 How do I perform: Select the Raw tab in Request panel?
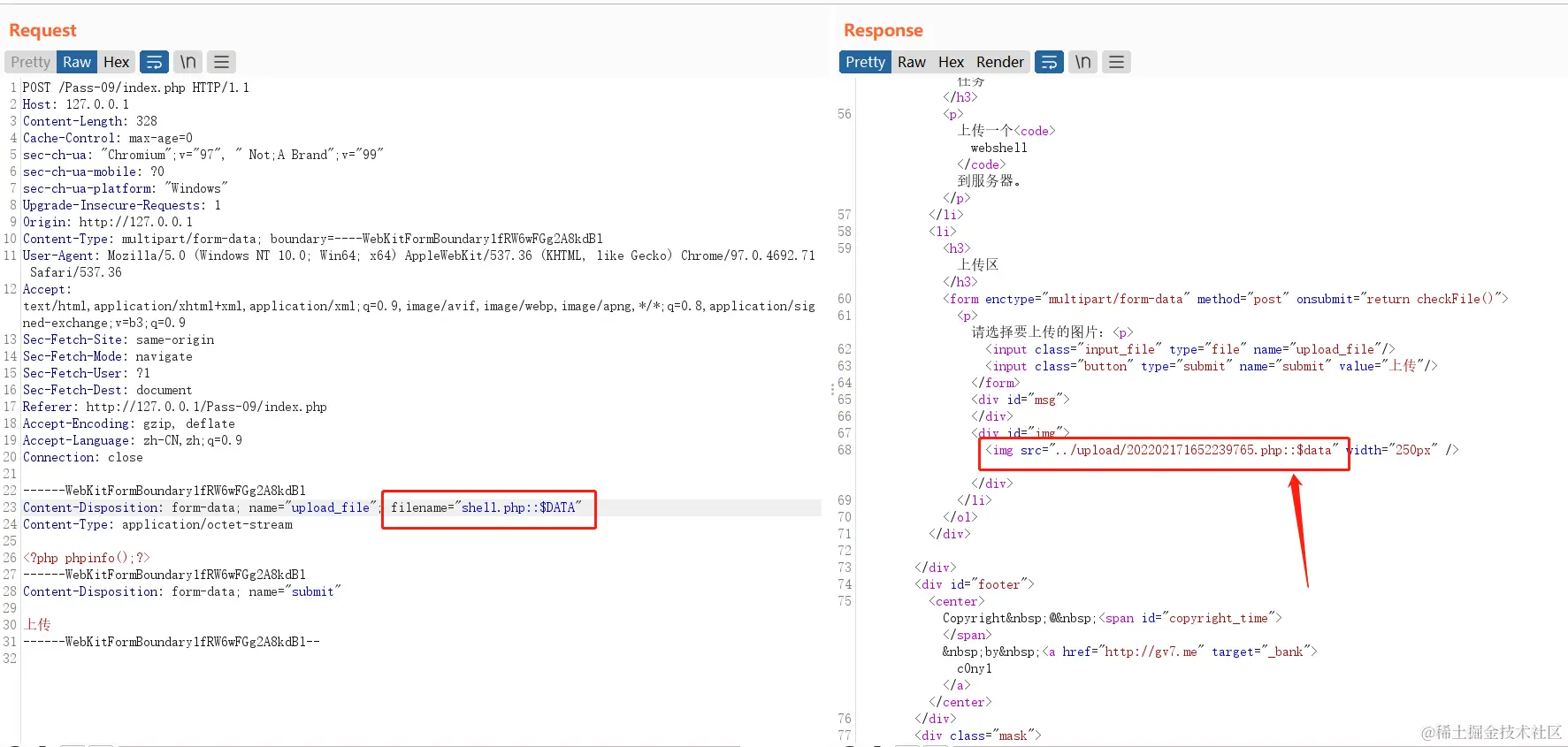tap(77, 62)
